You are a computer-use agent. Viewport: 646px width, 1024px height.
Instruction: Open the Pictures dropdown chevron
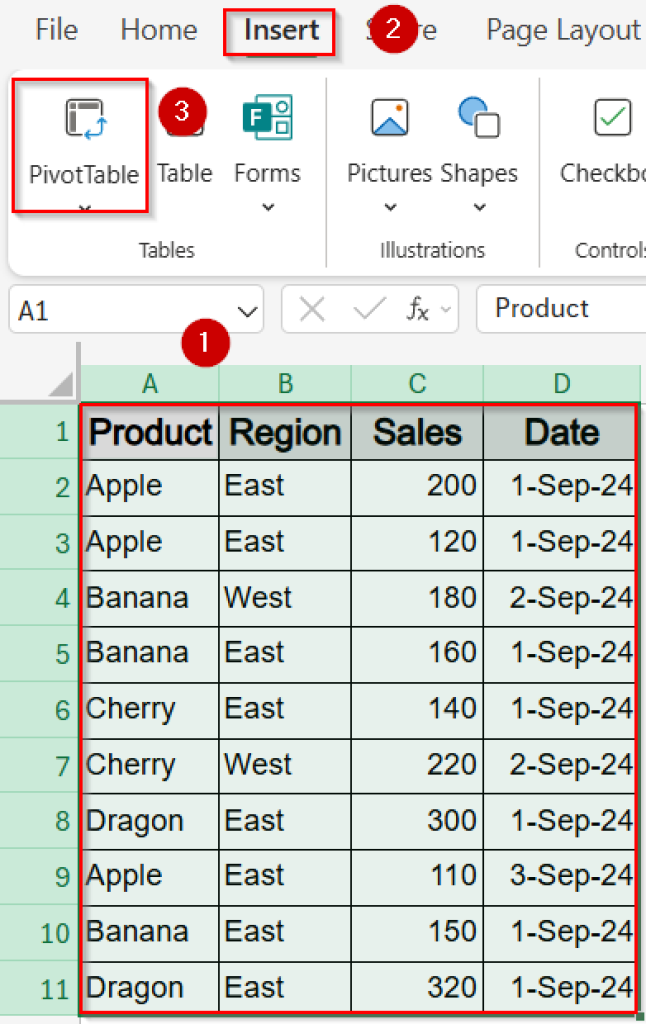(x=389, y=208)
